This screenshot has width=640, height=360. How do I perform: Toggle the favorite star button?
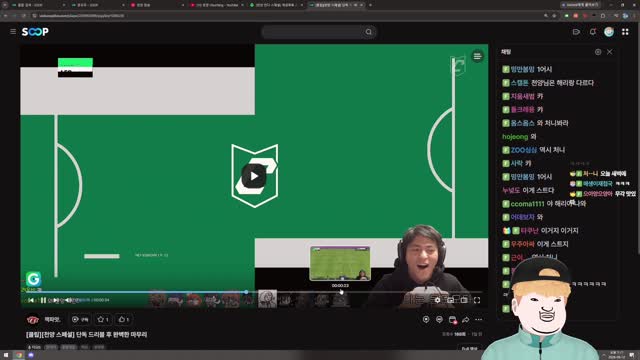click(x=103, y=319)
